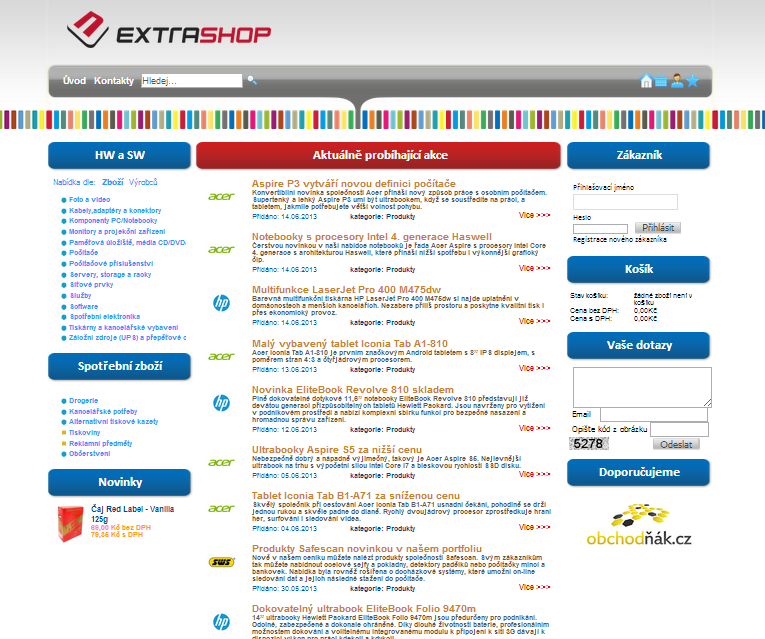Switch offer view to Výrobců
The width and height of the screenshot is (765, 639).
[143, 182]
